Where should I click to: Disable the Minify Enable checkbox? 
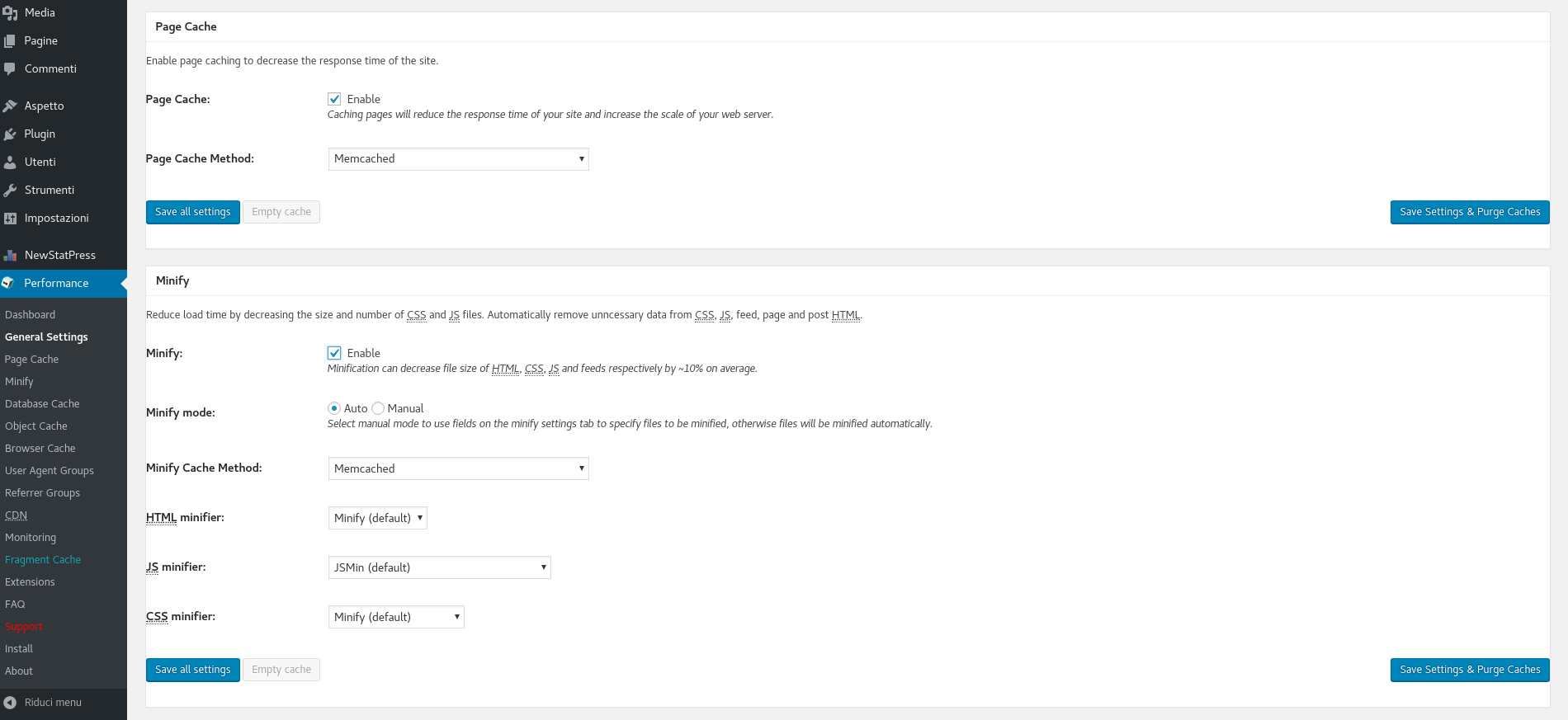click(334, 353)
